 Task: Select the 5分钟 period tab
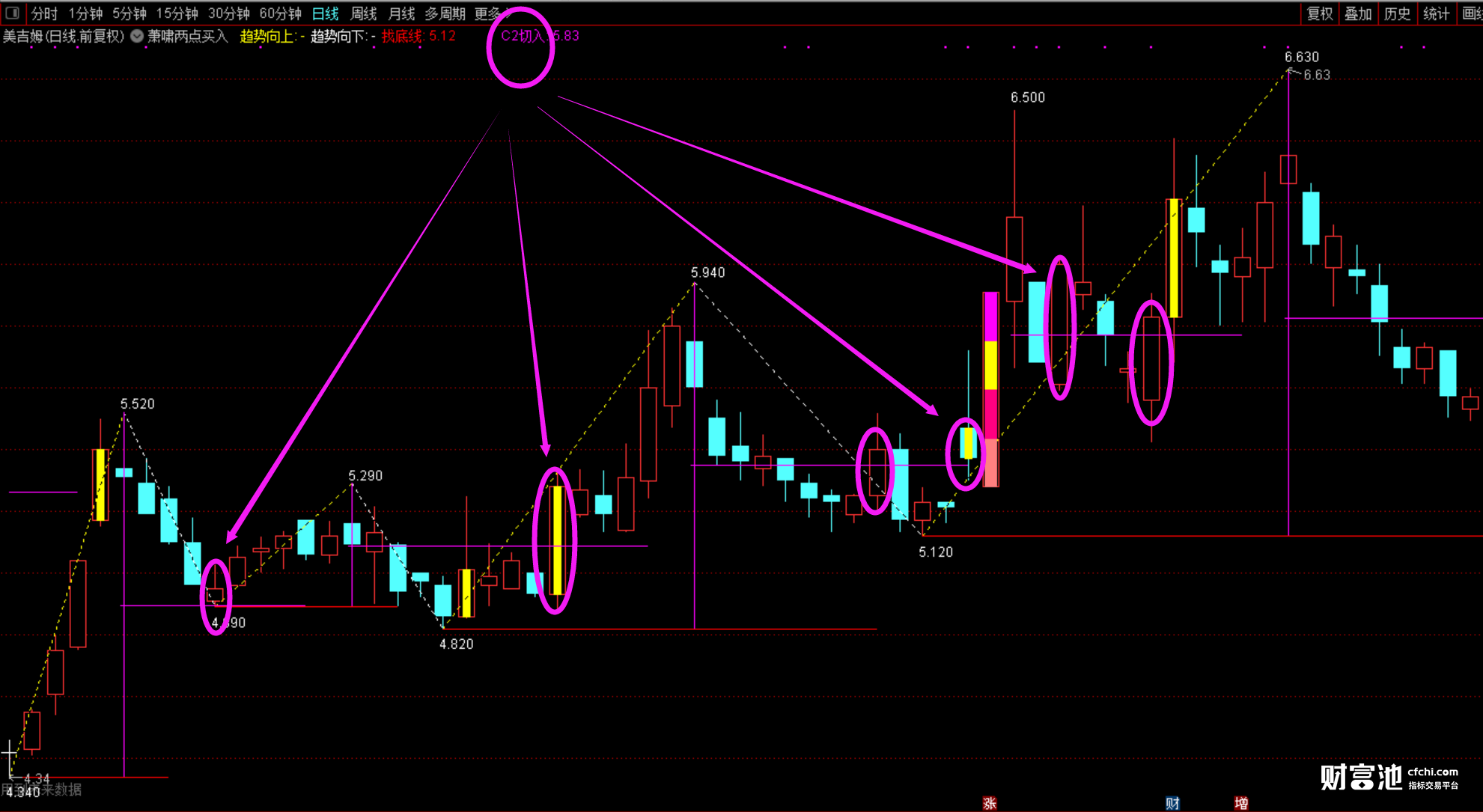click(x=130, y=13)
